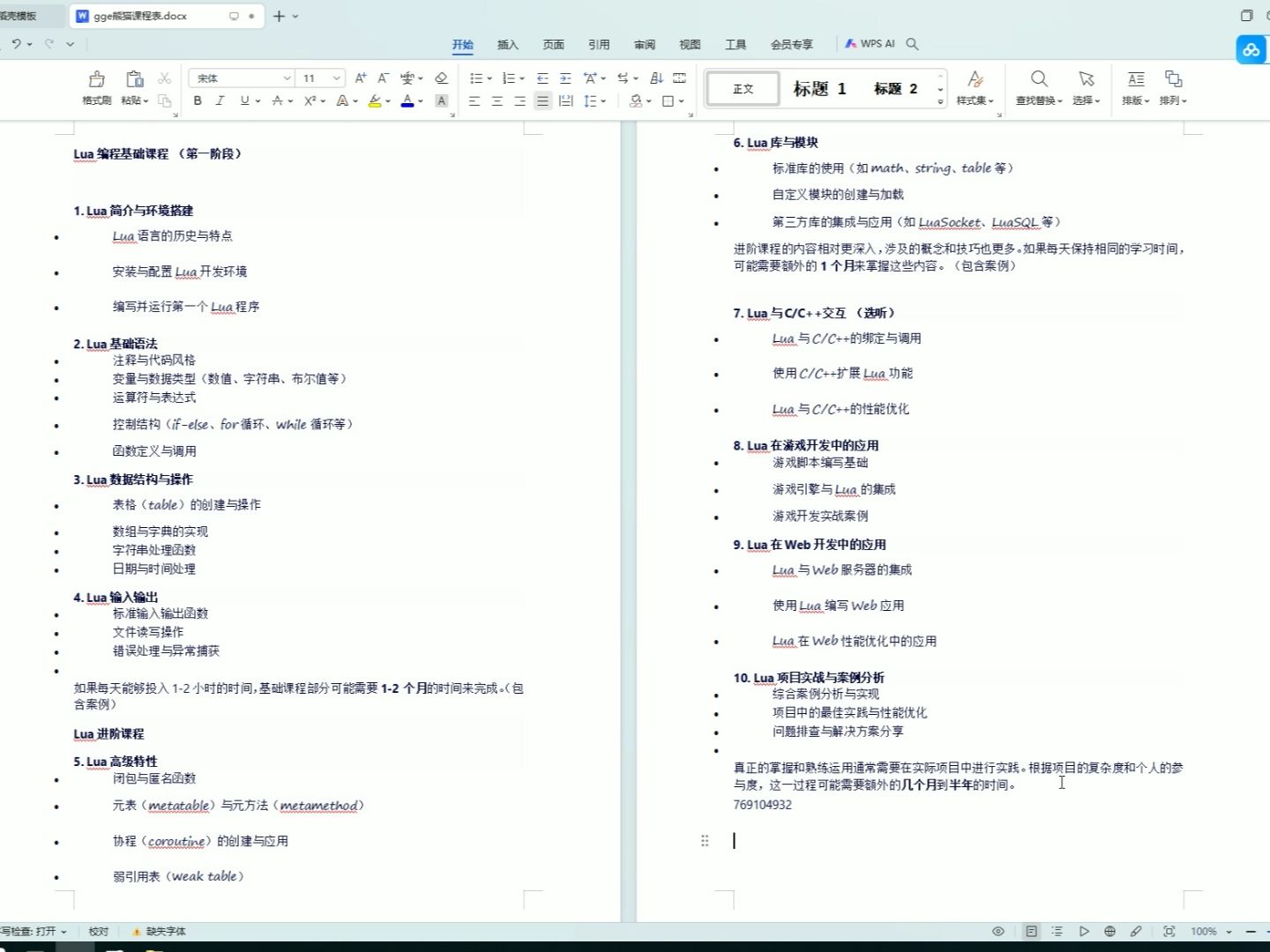Expand highlight color dropdown arrow
The width and height of the screenshot is (1270, 952).
click(x=388, y=101)
